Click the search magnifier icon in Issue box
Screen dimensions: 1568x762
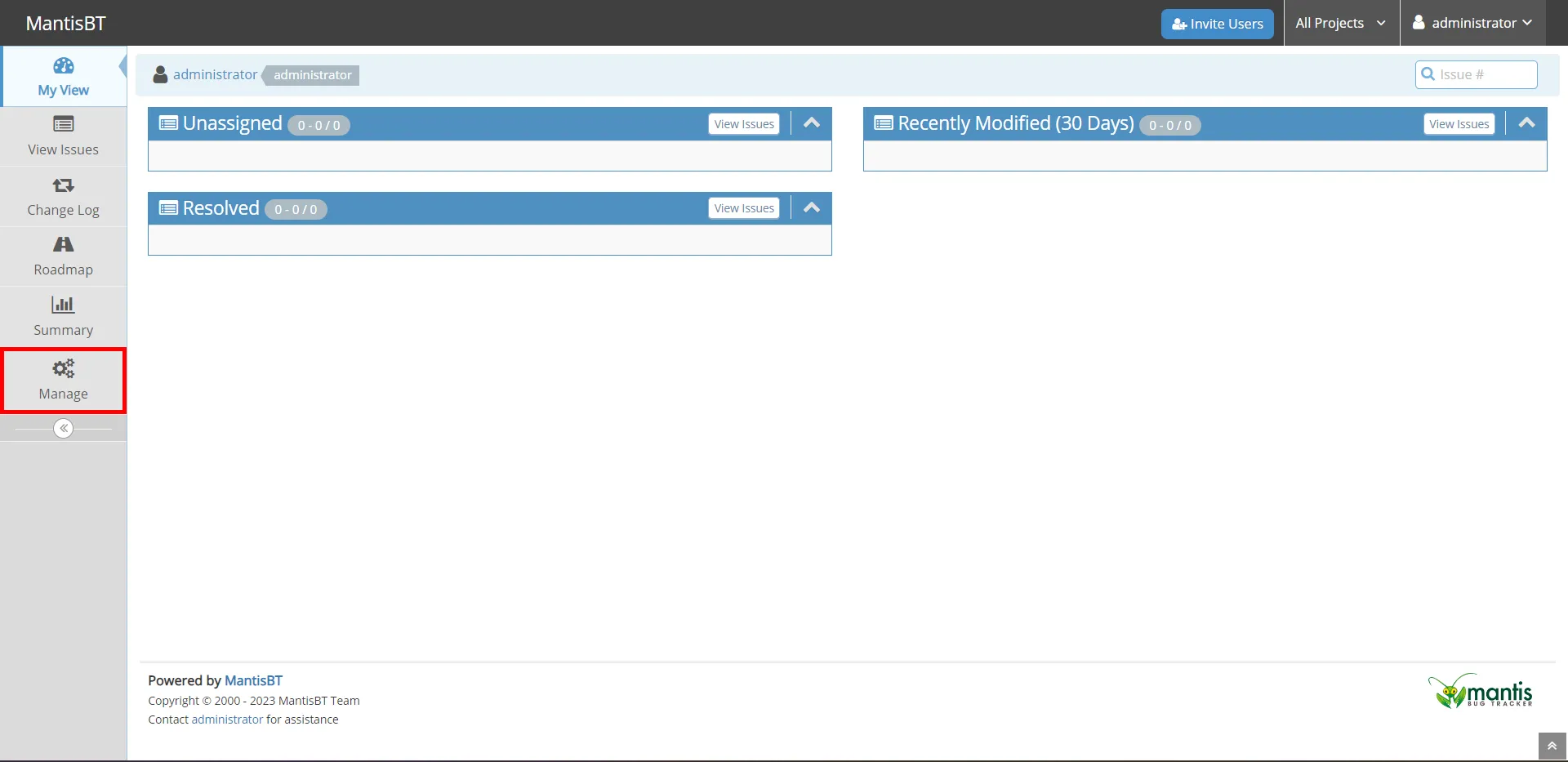point(1428,74)
